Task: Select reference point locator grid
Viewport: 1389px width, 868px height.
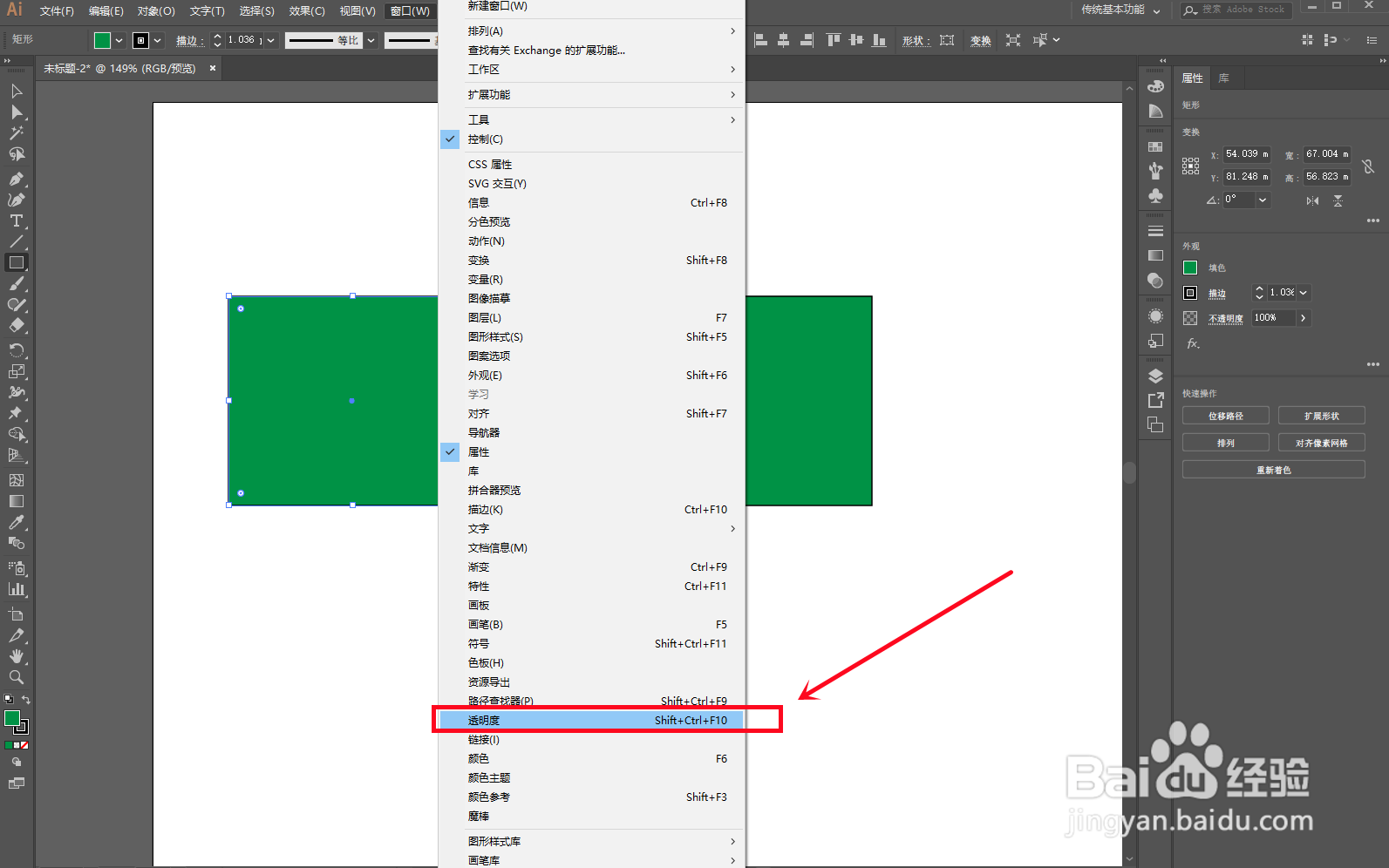Action: [x=1190, y=166]
